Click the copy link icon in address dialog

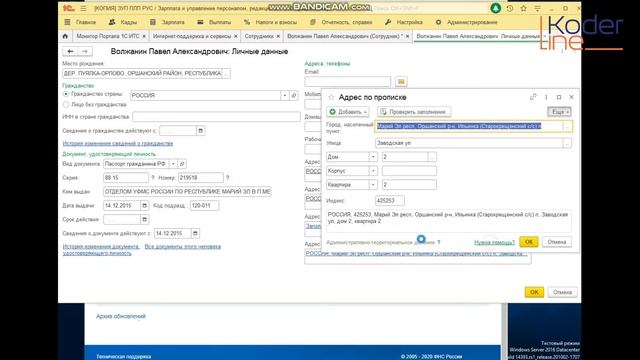533,97
